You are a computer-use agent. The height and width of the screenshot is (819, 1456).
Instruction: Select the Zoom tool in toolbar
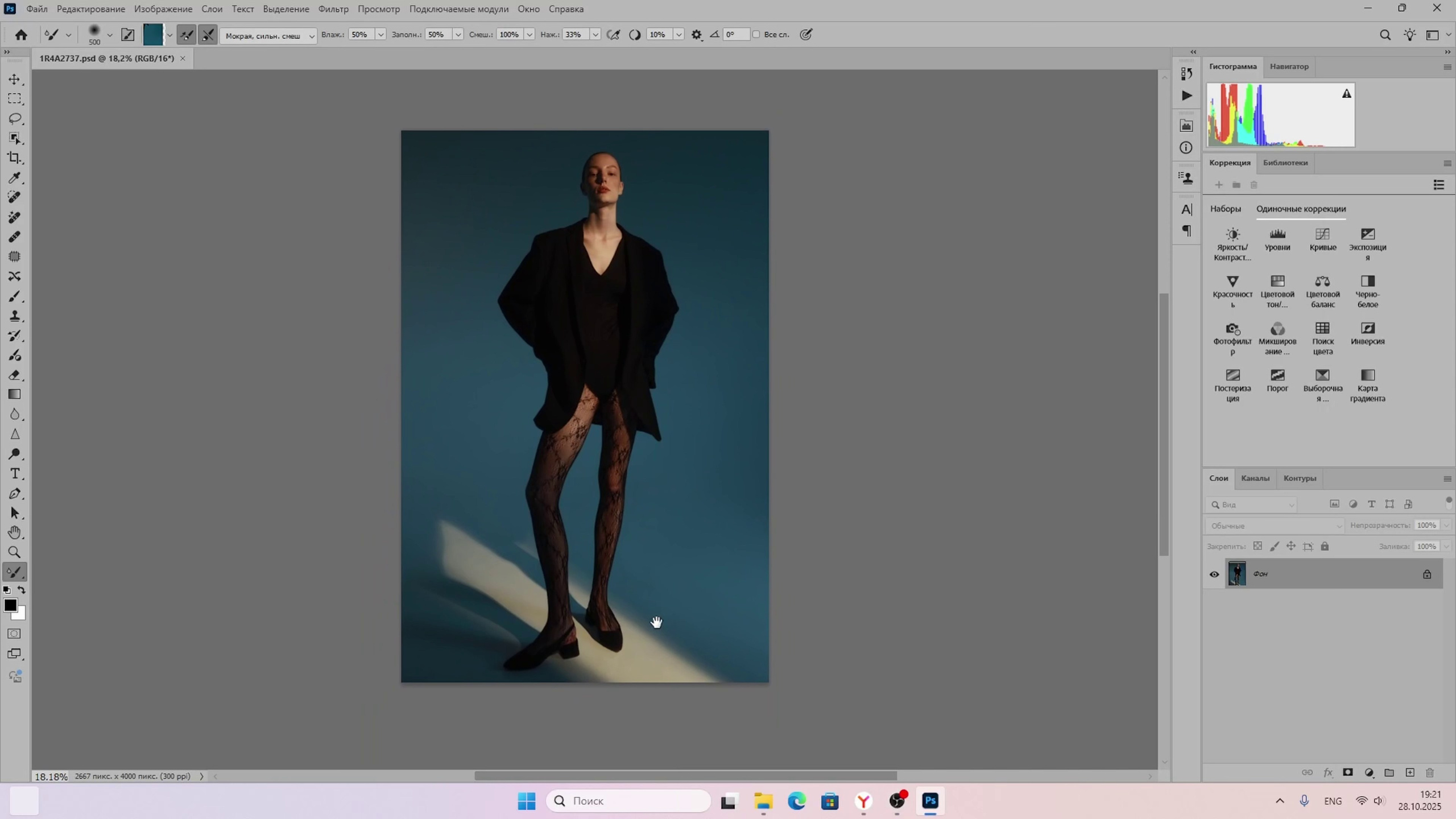pyautogui.click(x=15, y=552)
